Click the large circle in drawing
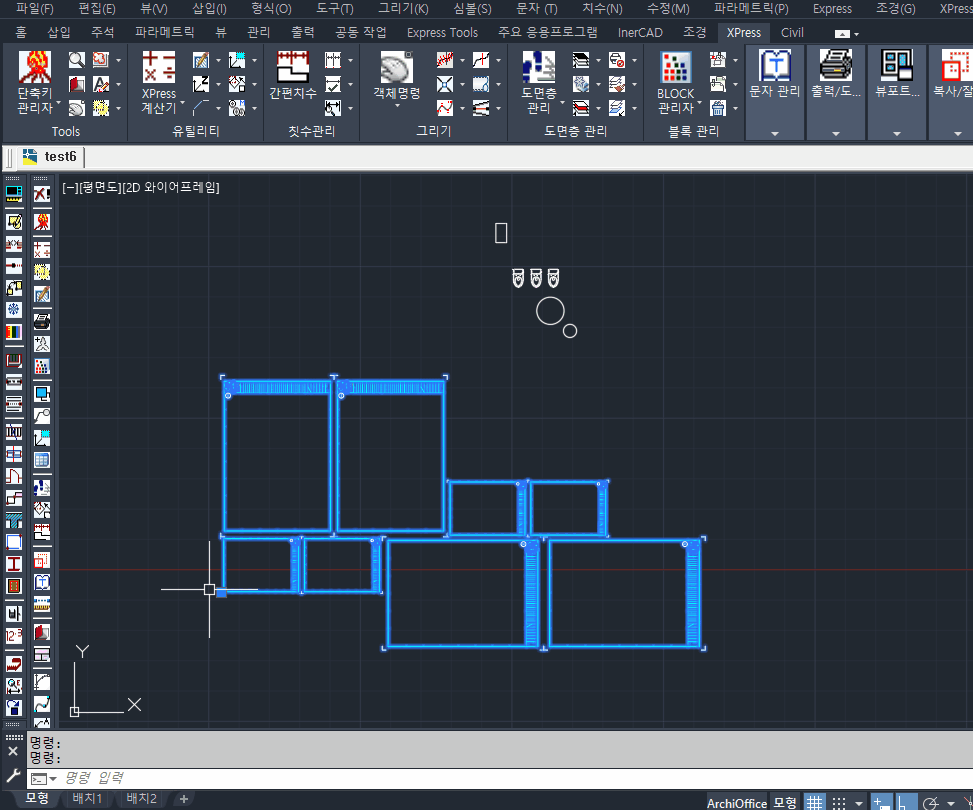 pyautogui.click(x=550, y=311)
